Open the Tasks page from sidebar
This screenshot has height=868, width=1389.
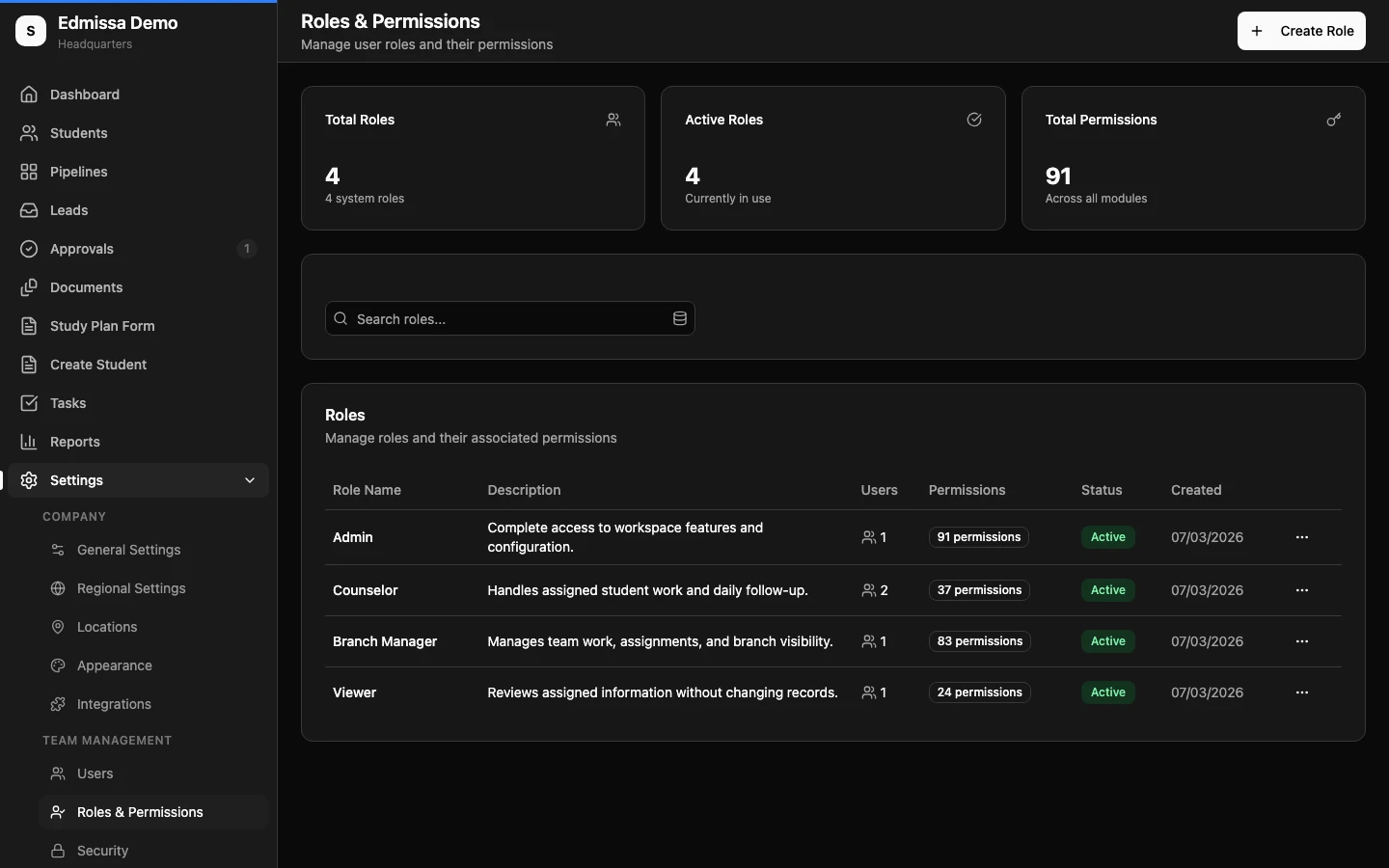[x=138, y=403]
